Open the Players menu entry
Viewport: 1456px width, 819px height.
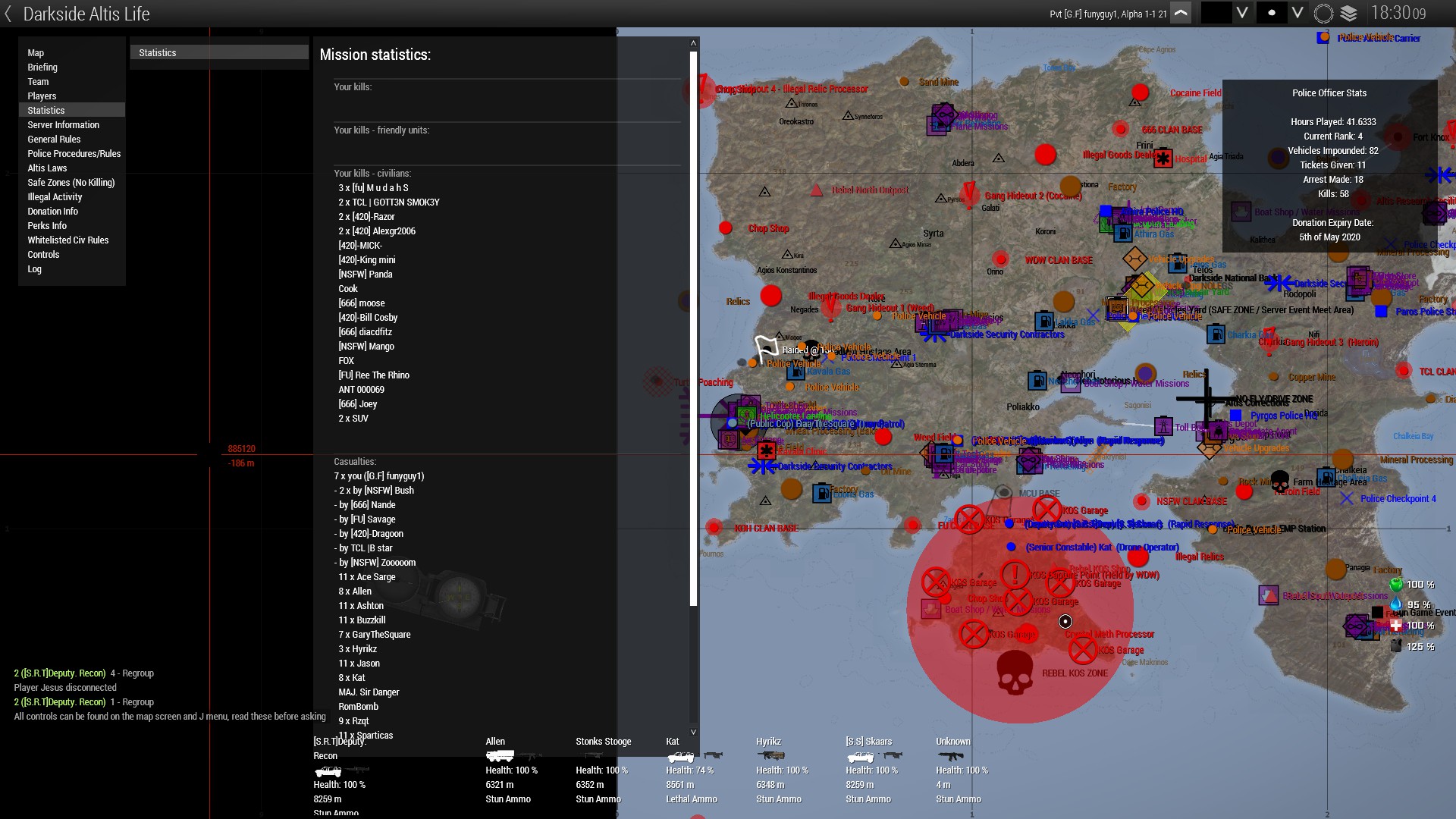pyautogui.click(x=42, y=96)
